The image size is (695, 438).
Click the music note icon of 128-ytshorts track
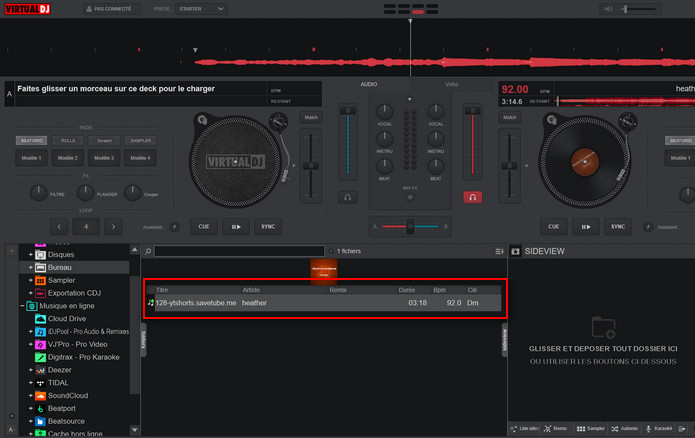click(x=151, y=303)
